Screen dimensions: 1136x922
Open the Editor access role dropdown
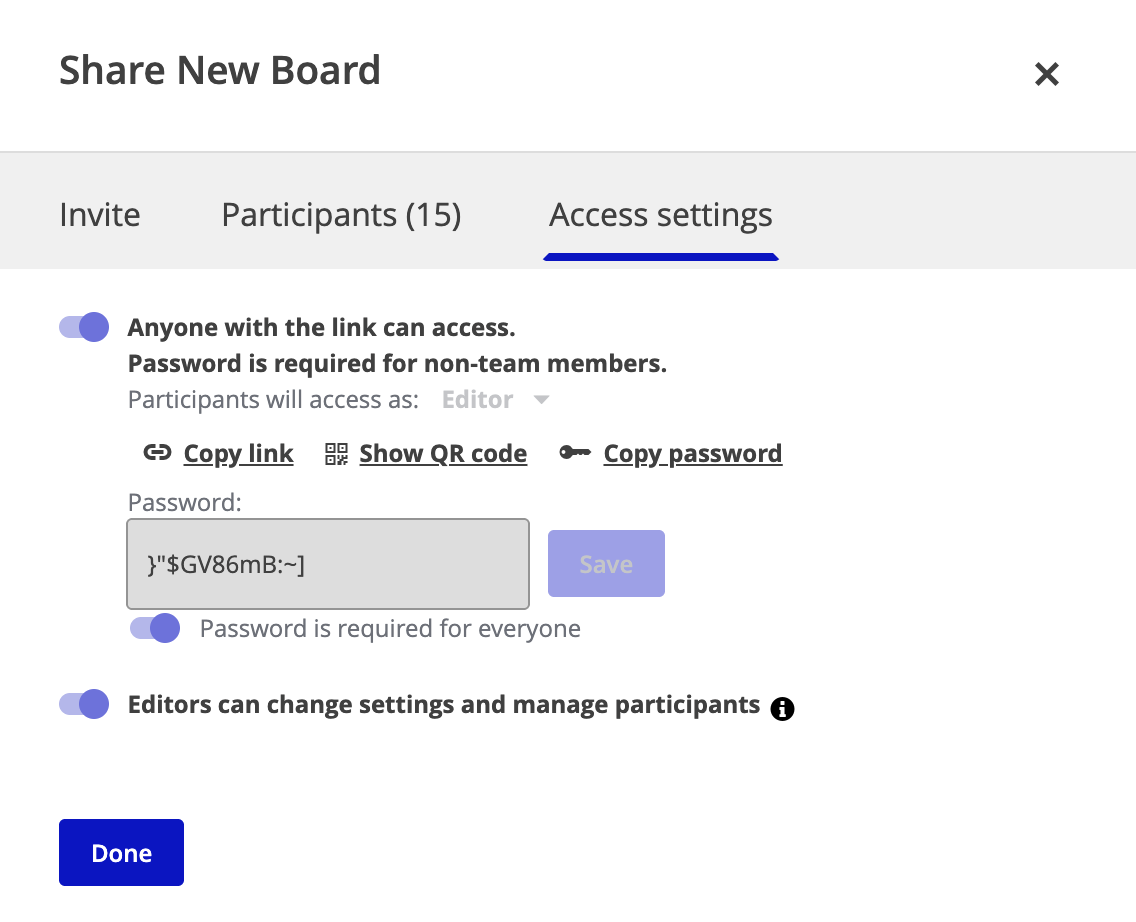478,400
